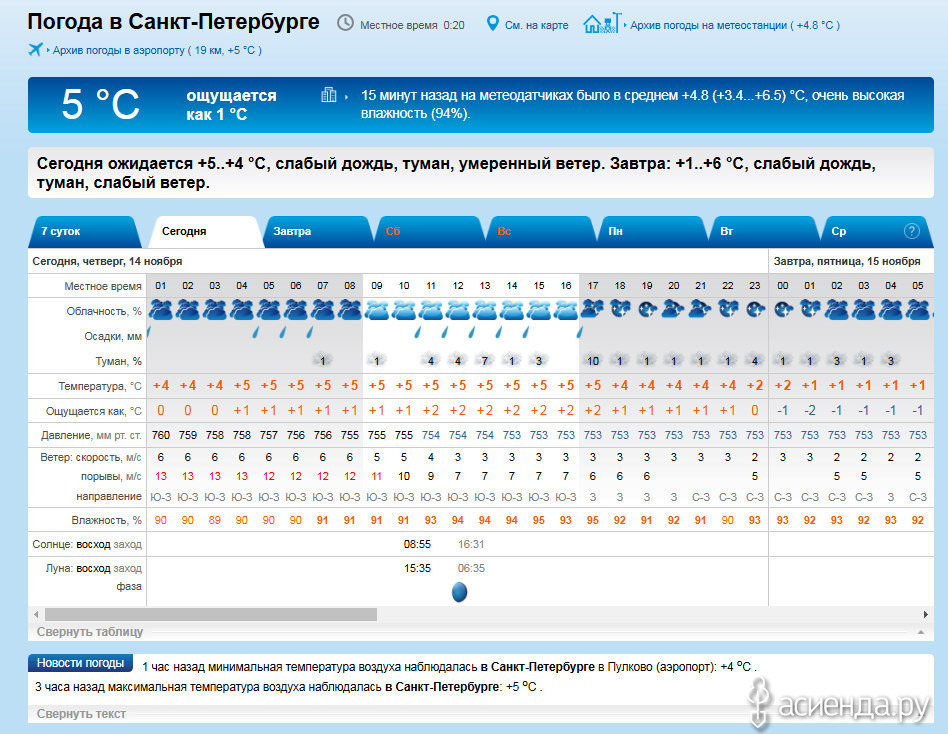Click the fog icon showing 7 at hour 13
Image resolution: width=948 pixels, height=734 pixels.
tap(485, 360)
